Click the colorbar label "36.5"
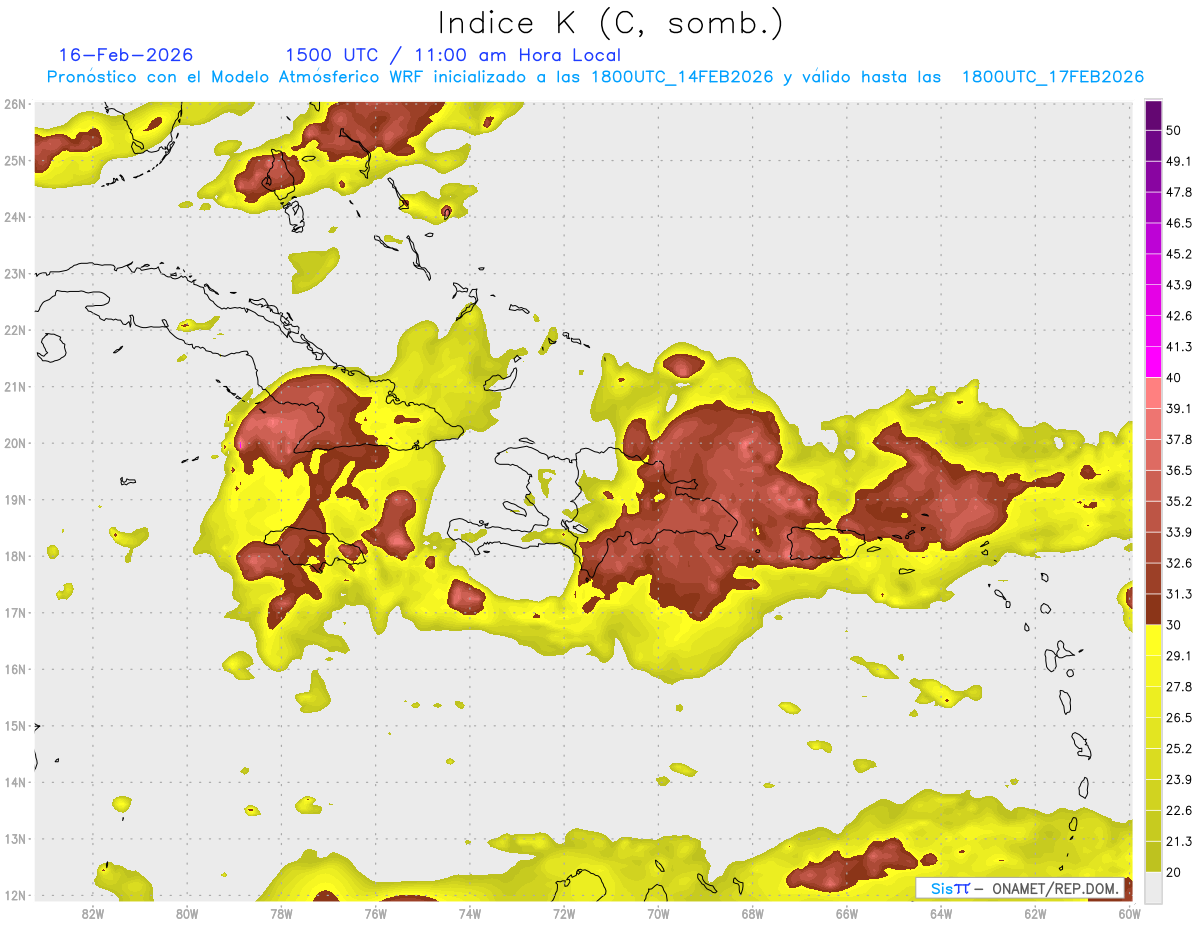 point(1177,470)
